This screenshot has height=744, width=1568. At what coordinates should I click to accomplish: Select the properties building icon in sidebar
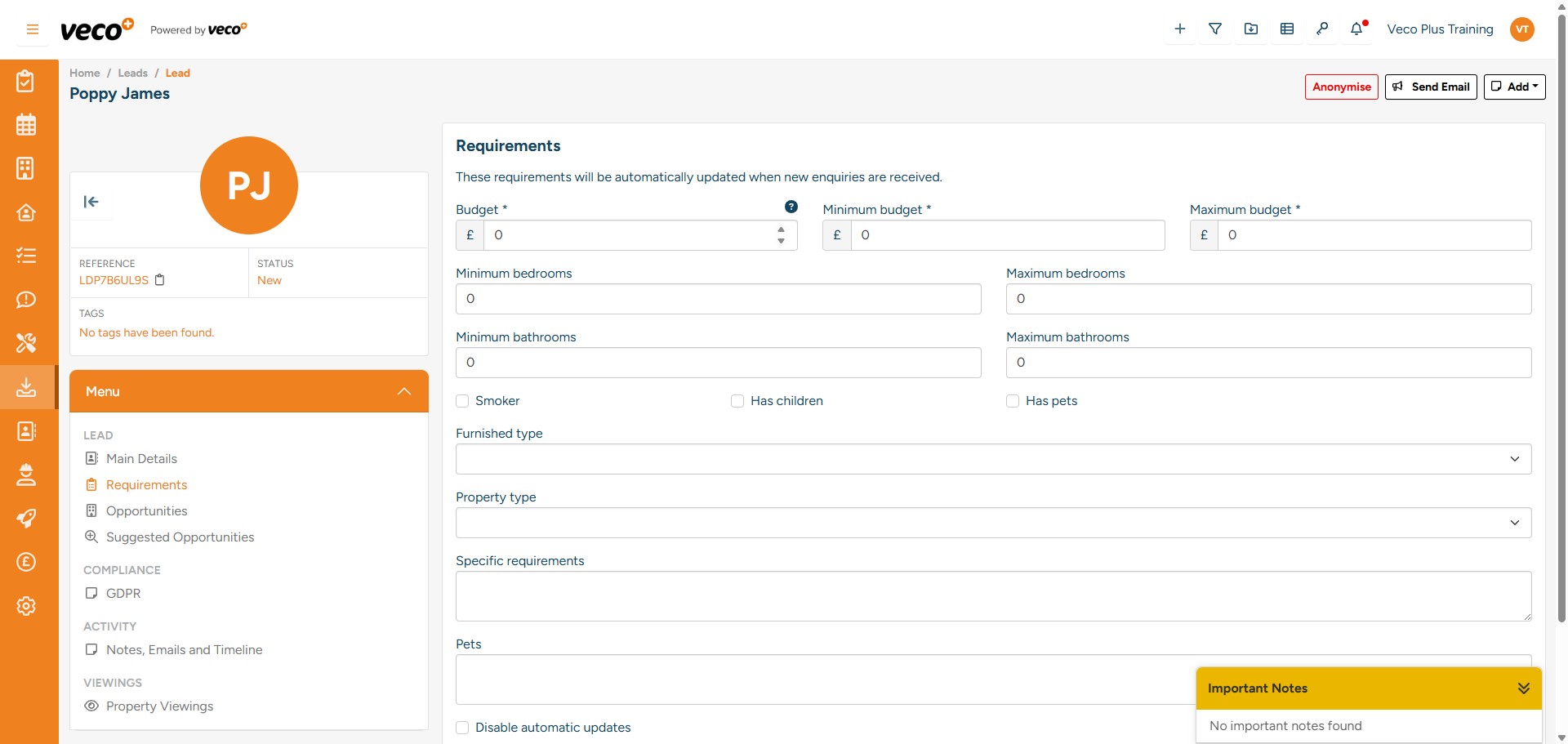coord(26,168)
